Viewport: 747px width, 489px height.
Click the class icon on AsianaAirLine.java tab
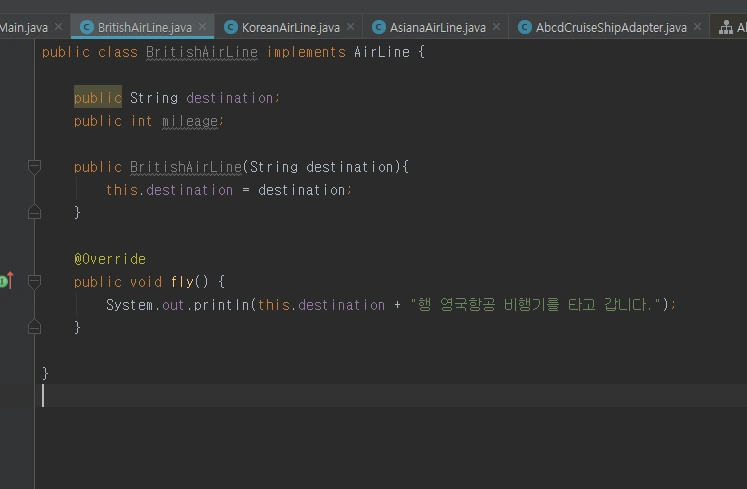tap(379, 27)
